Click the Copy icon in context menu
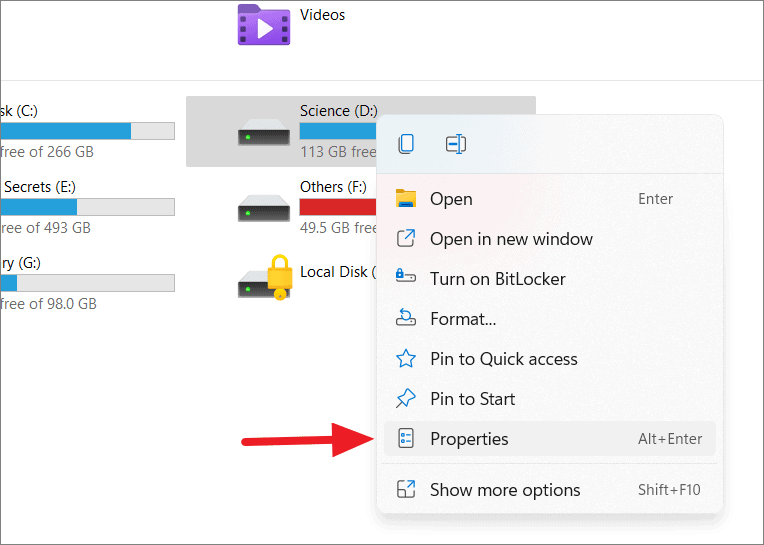 click(406, 144)
